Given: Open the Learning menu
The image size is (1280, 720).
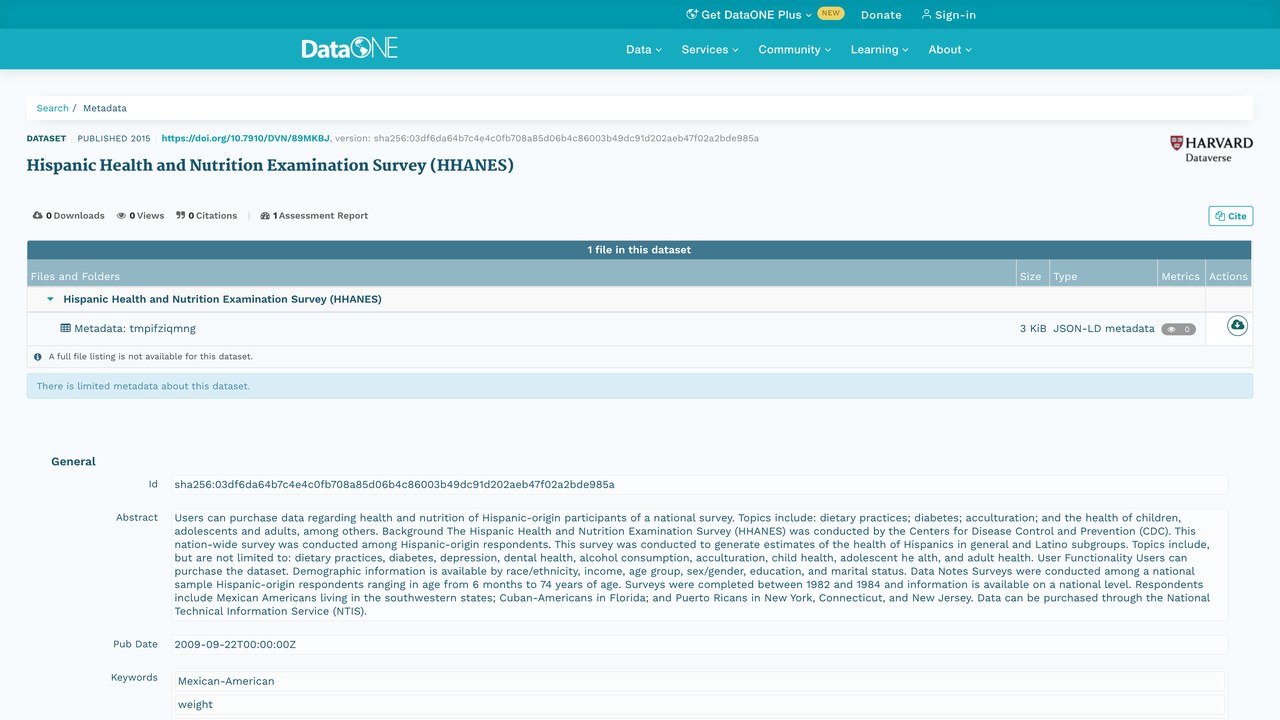Looking at the screenshot, I should (880, 49).
